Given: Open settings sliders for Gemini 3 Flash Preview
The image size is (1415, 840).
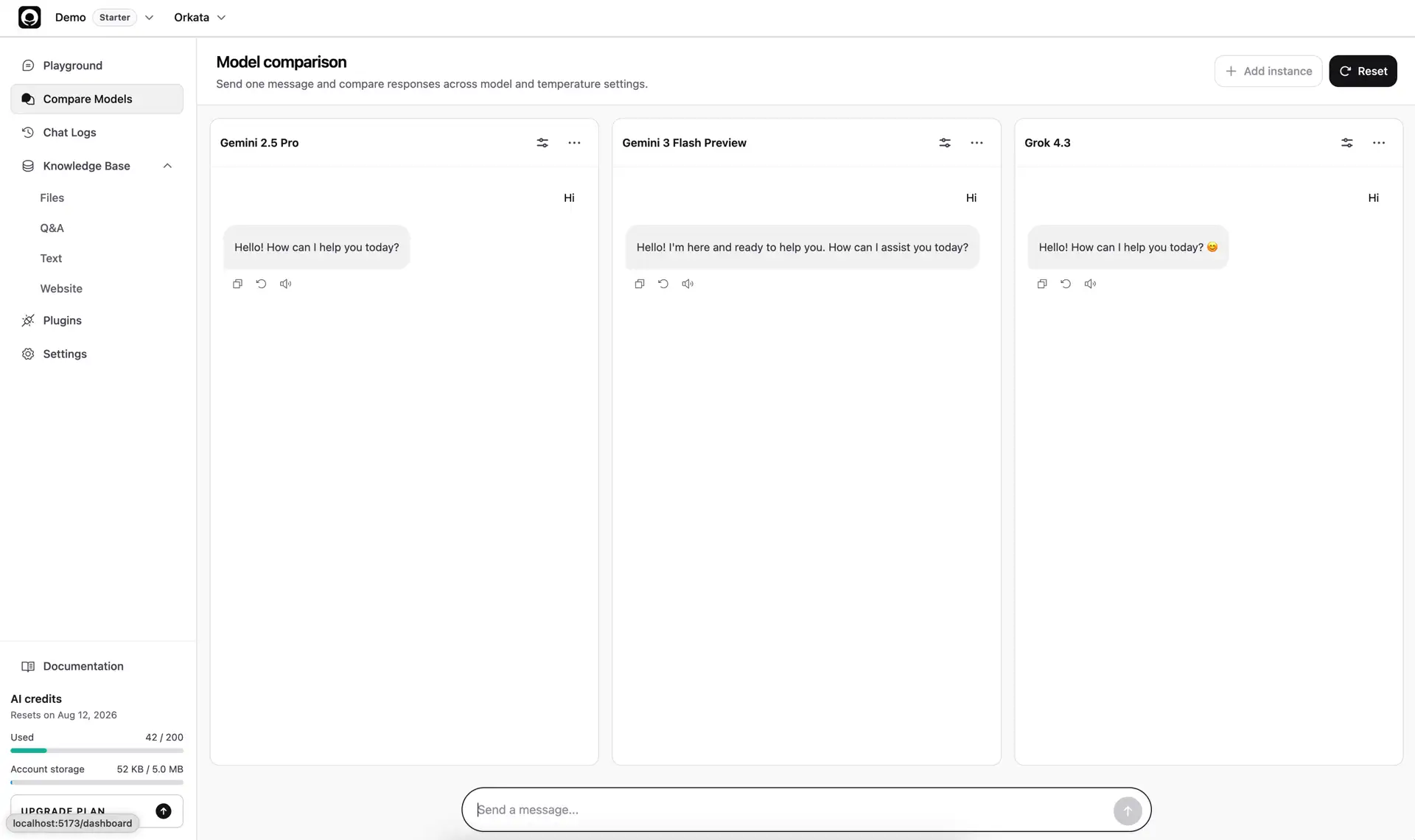Looking at the screenshot, I should [945, 143].
